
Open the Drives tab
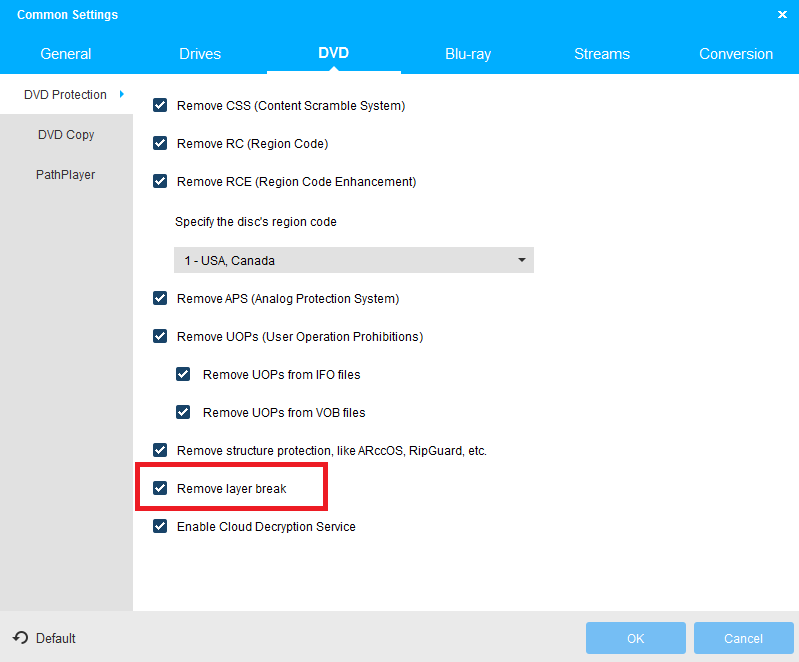click(x=200, y=54)
